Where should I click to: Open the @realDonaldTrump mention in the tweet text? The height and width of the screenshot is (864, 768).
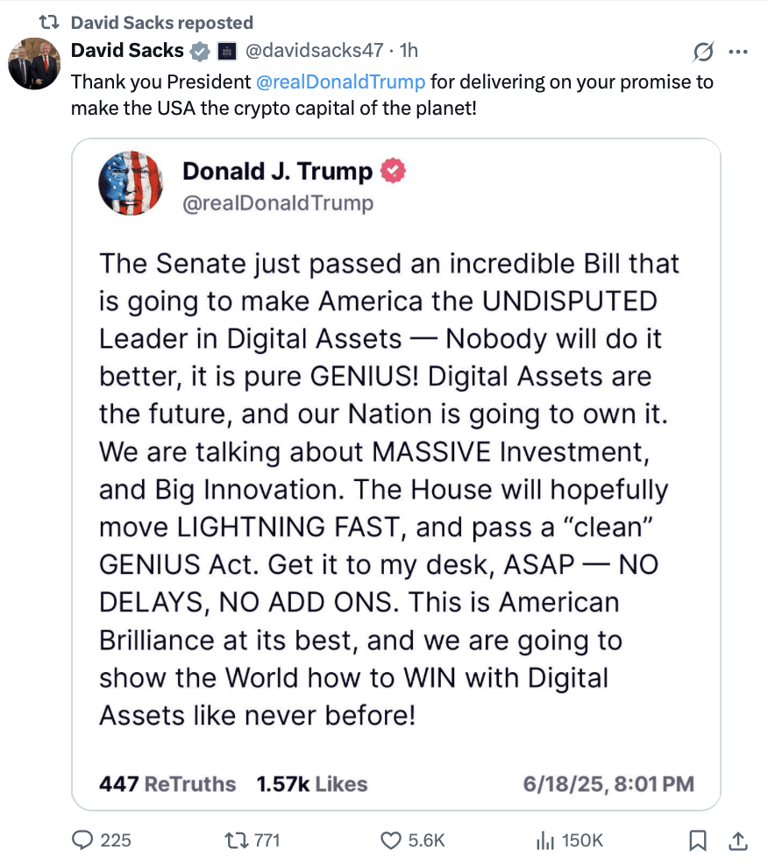pos(341,82)
